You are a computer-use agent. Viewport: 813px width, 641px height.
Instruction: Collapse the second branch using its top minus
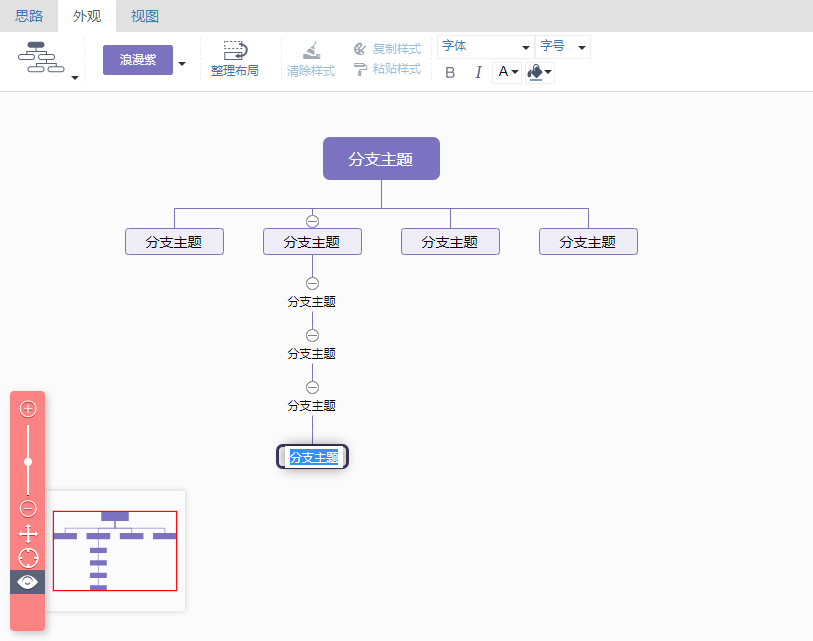tap(312, 221)
